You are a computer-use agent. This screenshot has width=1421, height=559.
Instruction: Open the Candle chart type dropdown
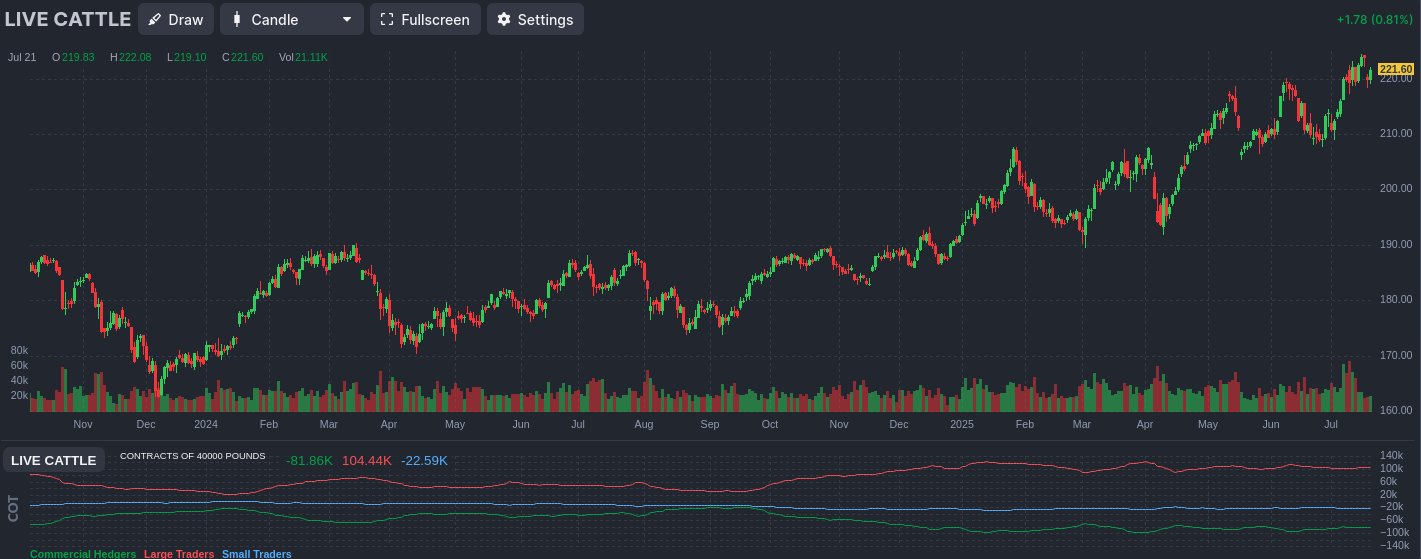(x=292, y=19)
